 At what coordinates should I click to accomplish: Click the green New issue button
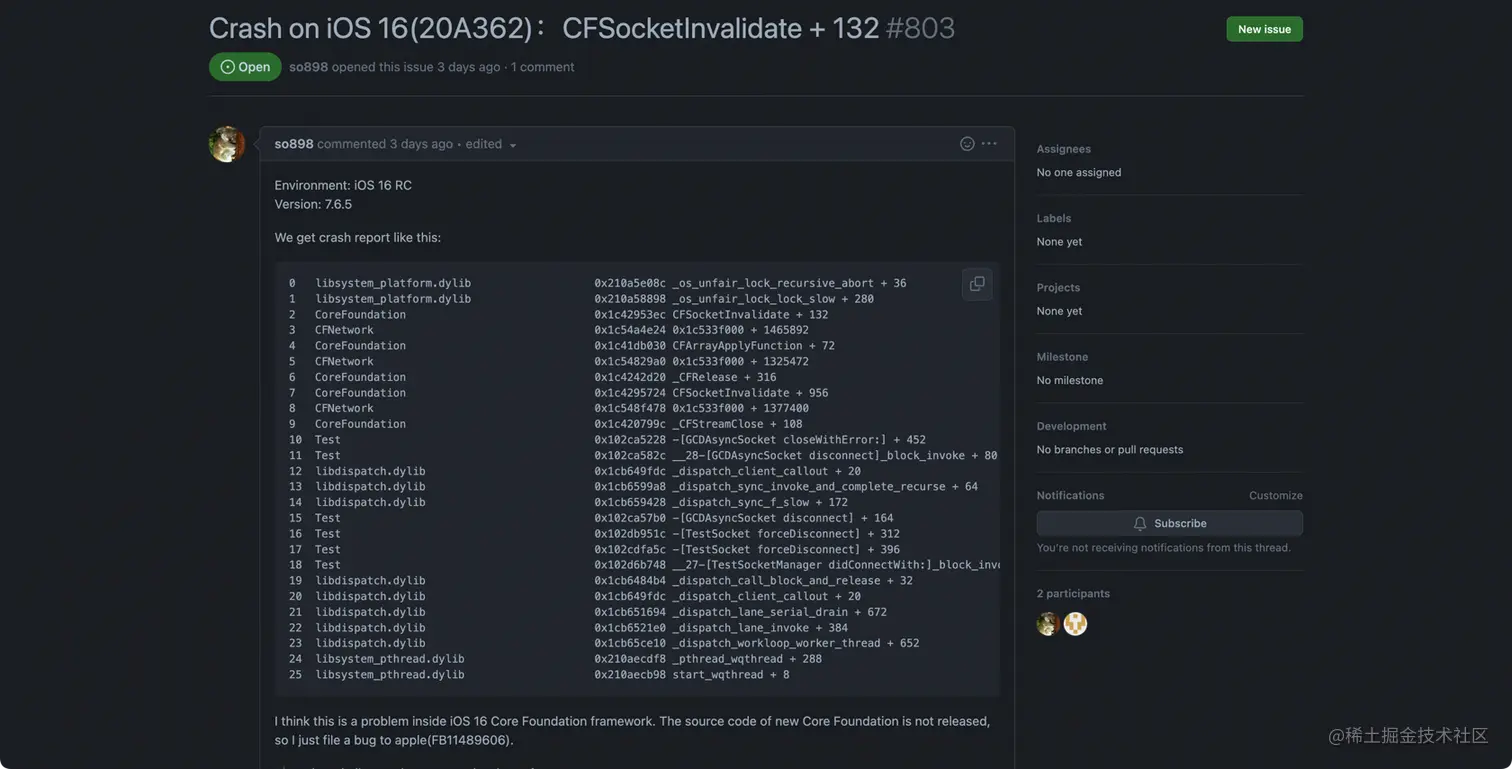coord(1264,29)
